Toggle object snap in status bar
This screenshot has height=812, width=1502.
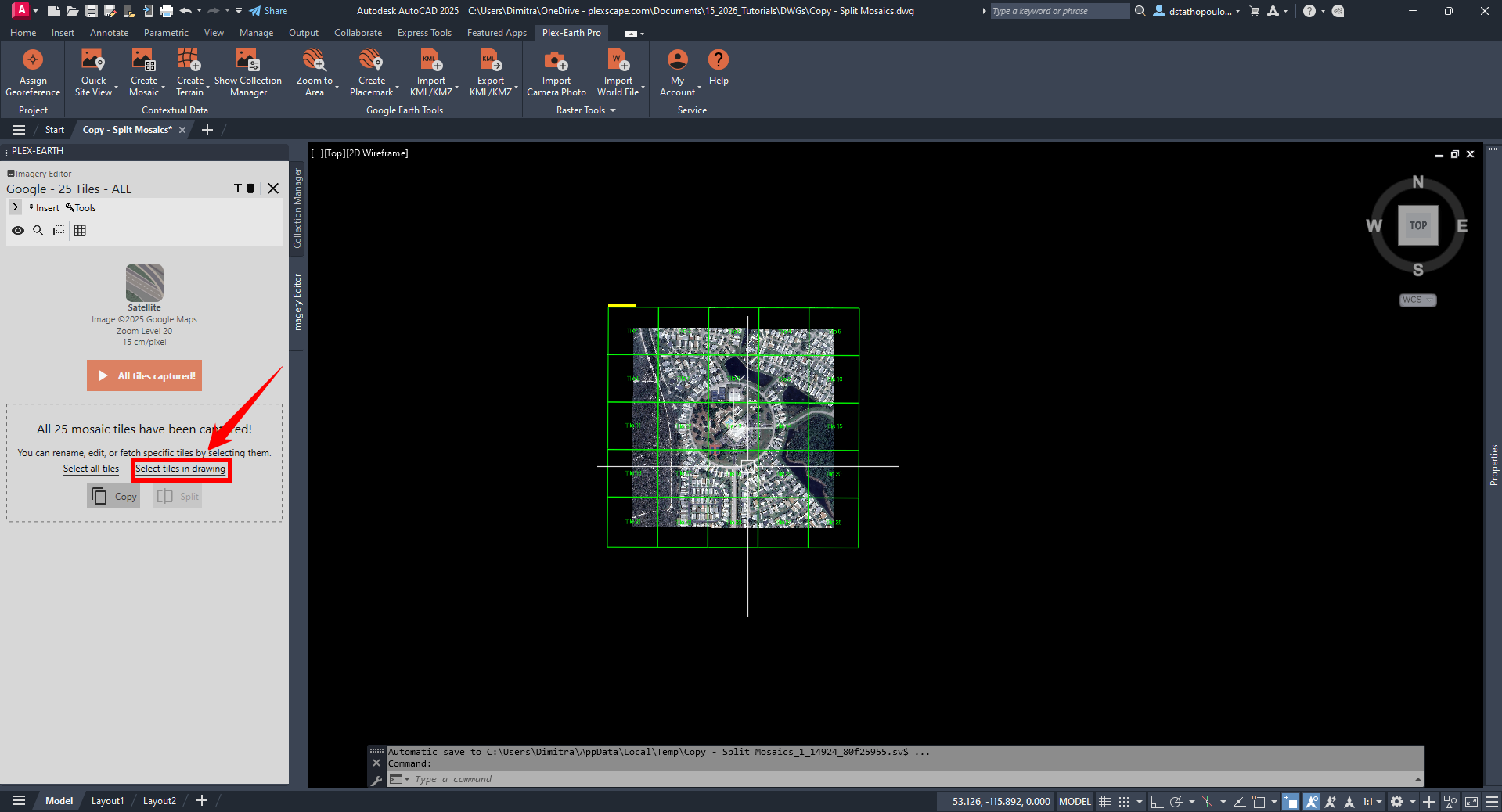click(x=1259, y=801)
